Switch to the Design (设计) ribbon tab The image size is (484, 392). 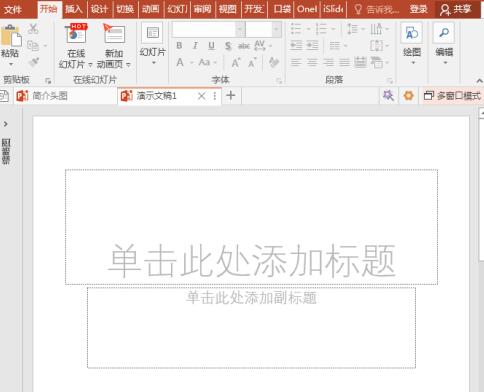(x=99, y=9)
